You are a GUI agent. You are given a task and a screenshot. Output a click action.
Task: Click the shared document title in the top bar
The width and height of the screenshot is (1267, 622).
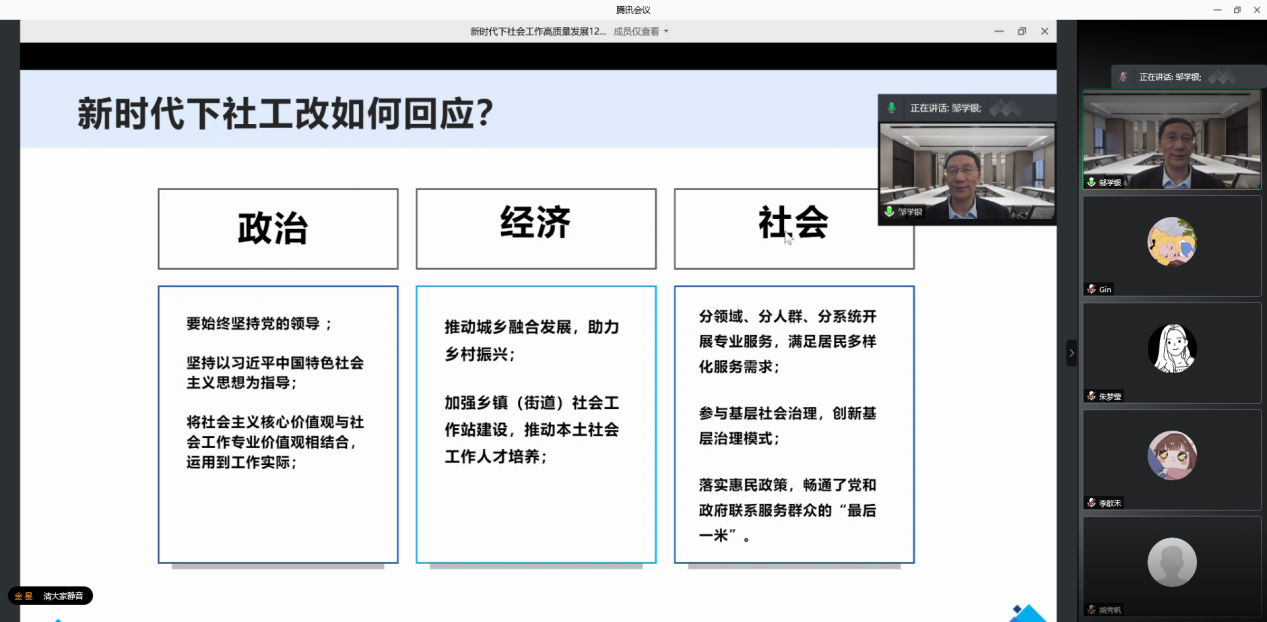(x=537, y=31)
